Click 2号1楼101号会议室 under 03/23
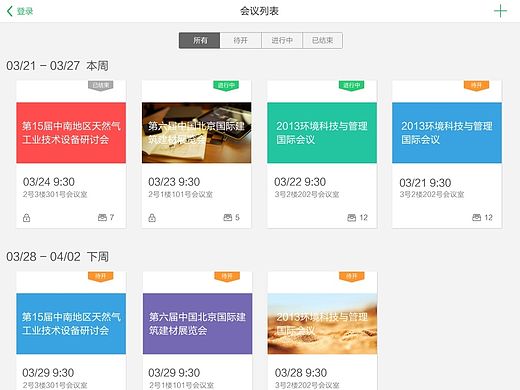The width and height of the screenshot is (520, 390). (180, 194)
